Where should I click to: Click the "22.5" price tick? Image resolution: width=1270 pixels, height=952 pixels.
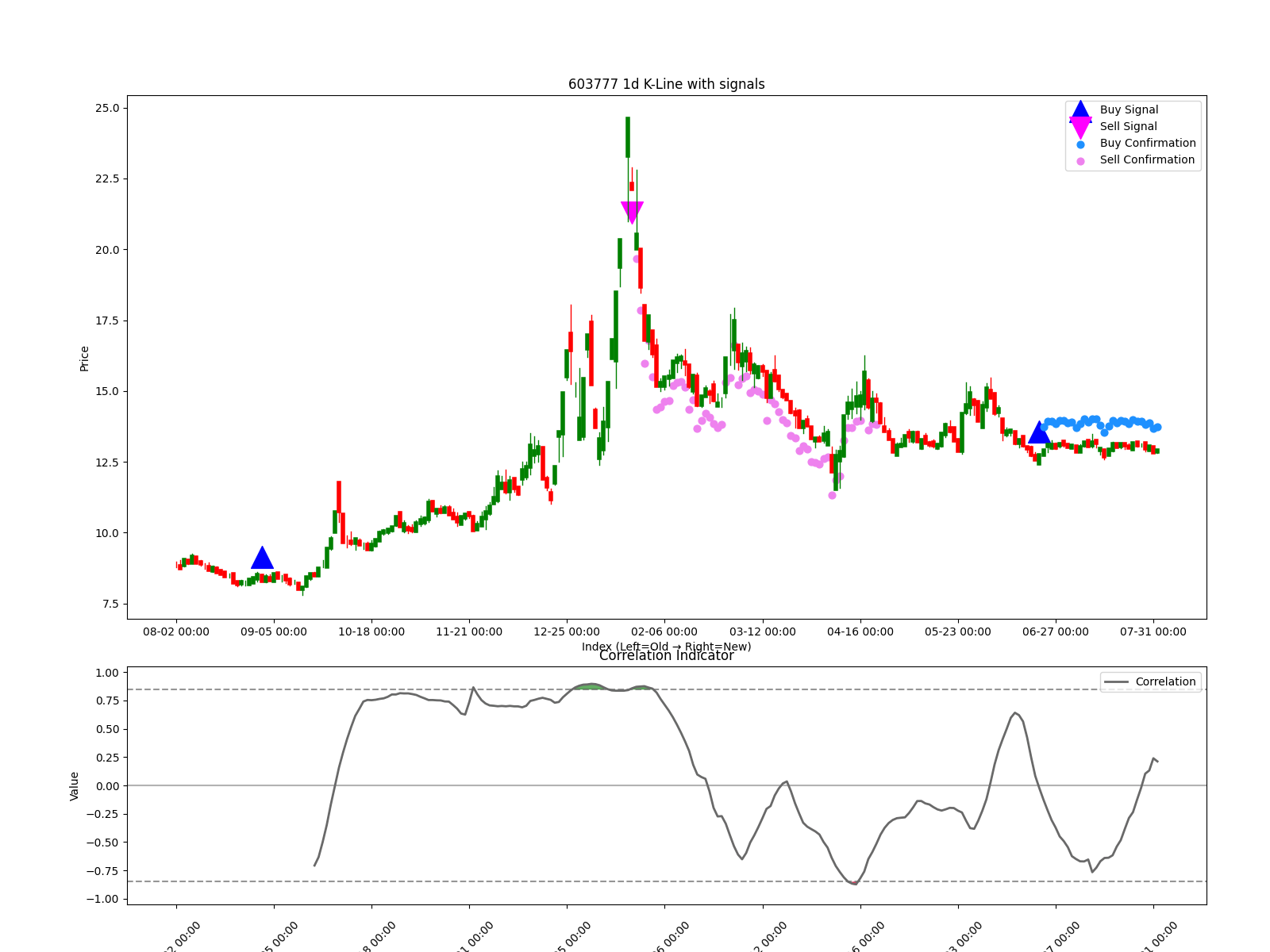(108, 179)
